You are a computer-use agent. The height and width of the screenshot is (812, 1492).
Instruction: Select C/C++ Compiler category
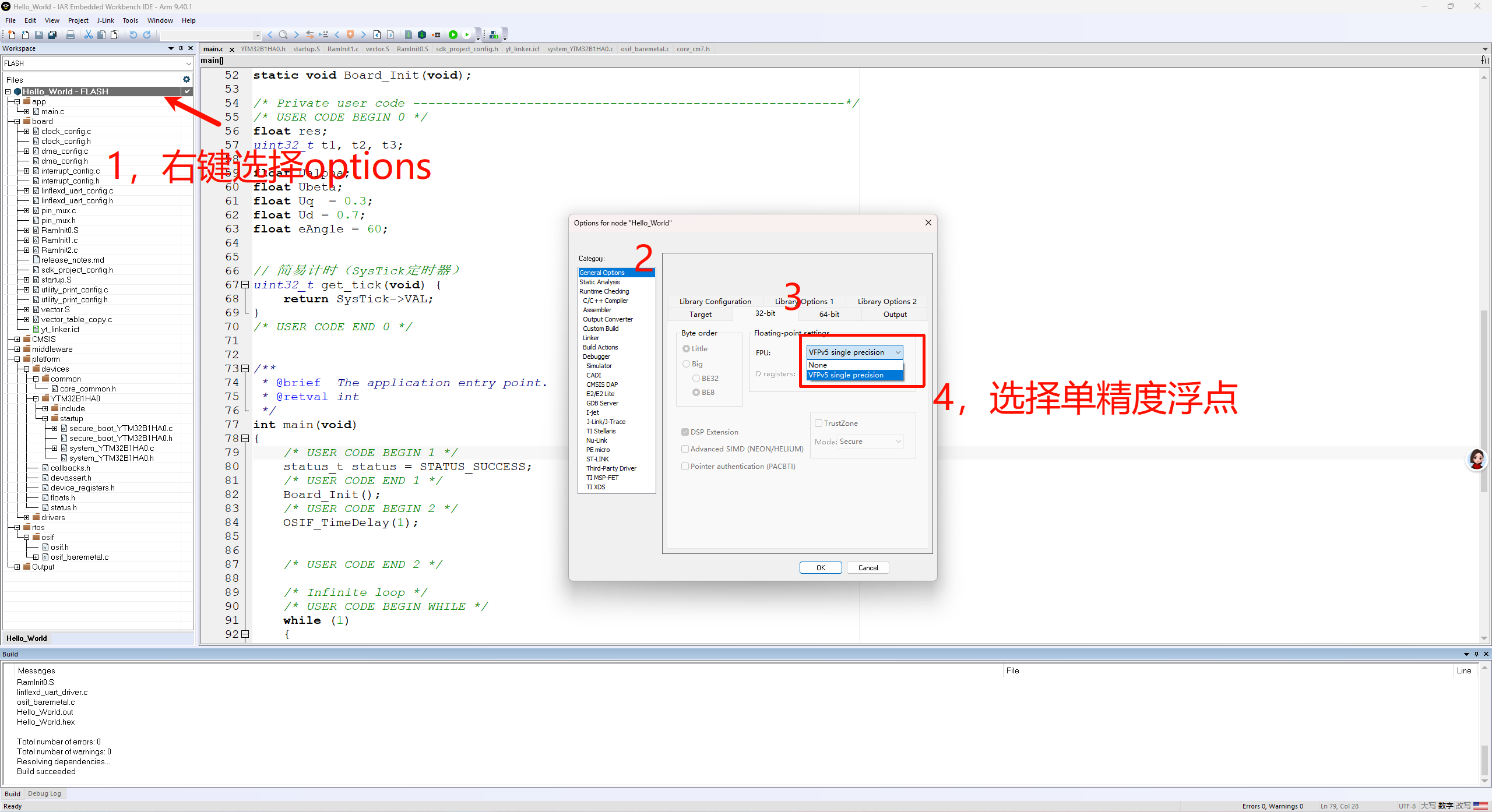[x=605, y=301]
